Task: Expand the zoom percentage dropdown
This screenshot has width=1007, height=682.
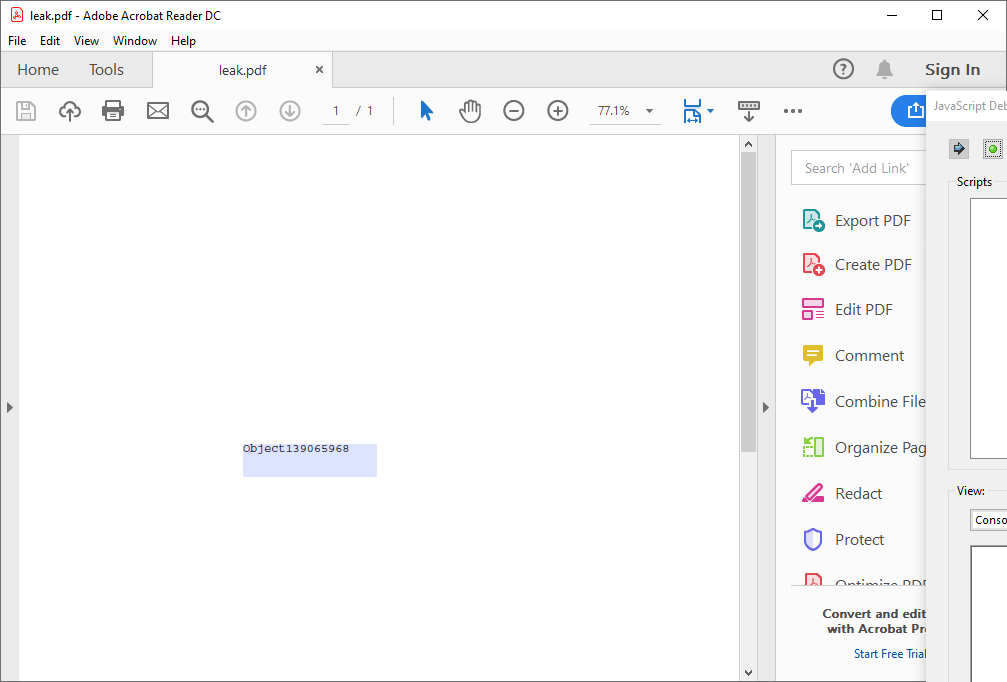Action: 649,111
